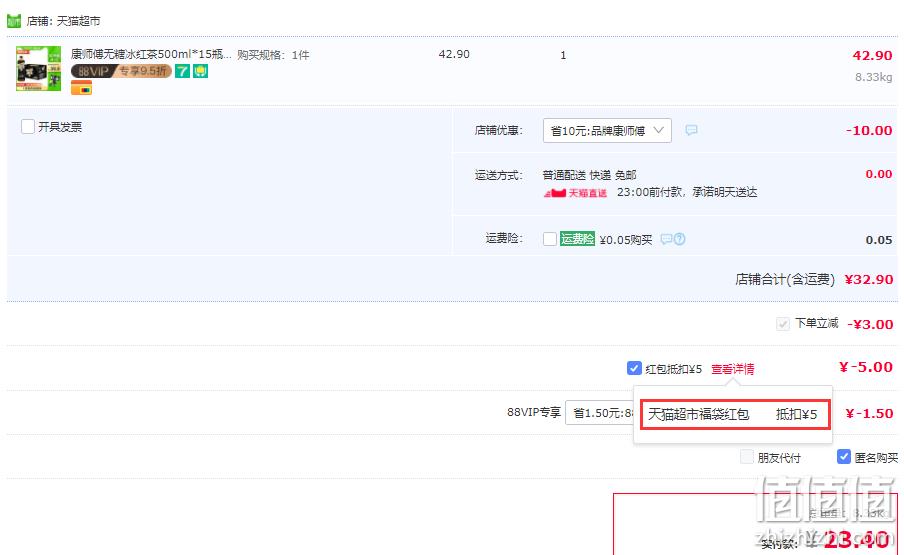Click the bold red 42.90 subtotal

[x=872, y=55]
